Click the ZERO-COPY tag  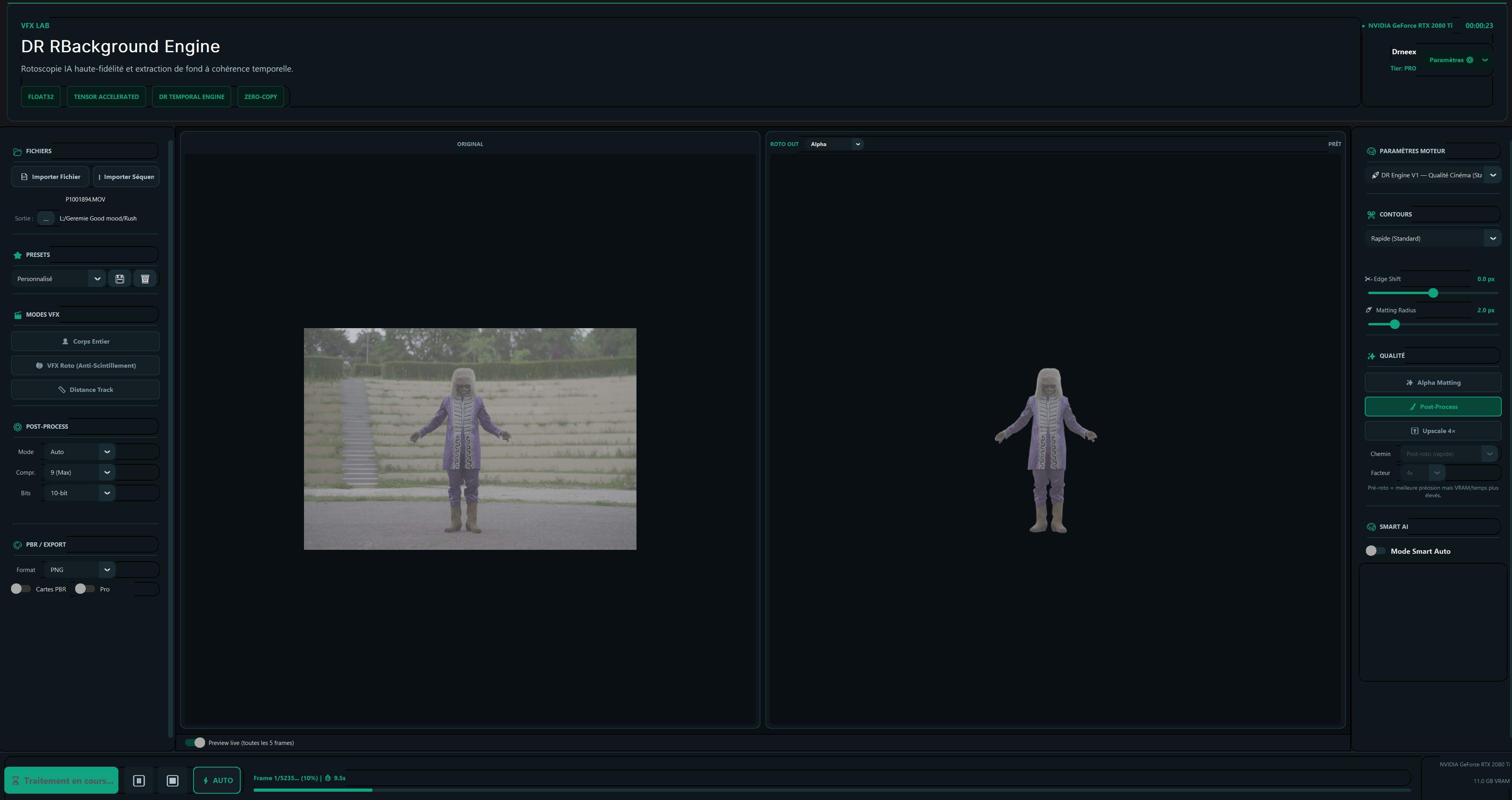[260, 97]
